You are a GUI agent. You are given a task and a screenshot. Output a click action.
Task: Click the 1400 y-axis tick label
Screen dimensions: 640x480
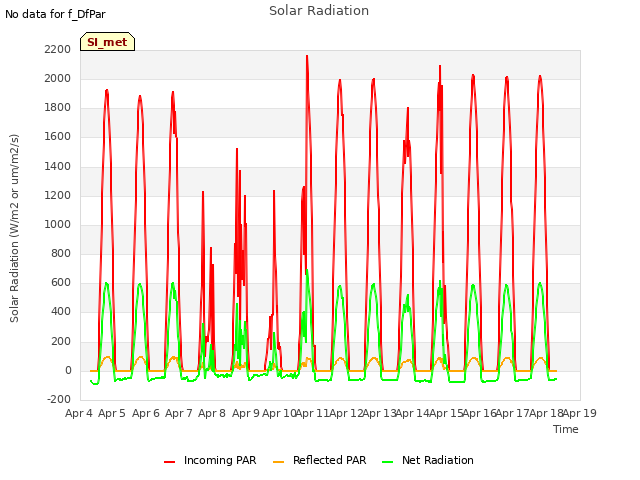pos(58,167)
